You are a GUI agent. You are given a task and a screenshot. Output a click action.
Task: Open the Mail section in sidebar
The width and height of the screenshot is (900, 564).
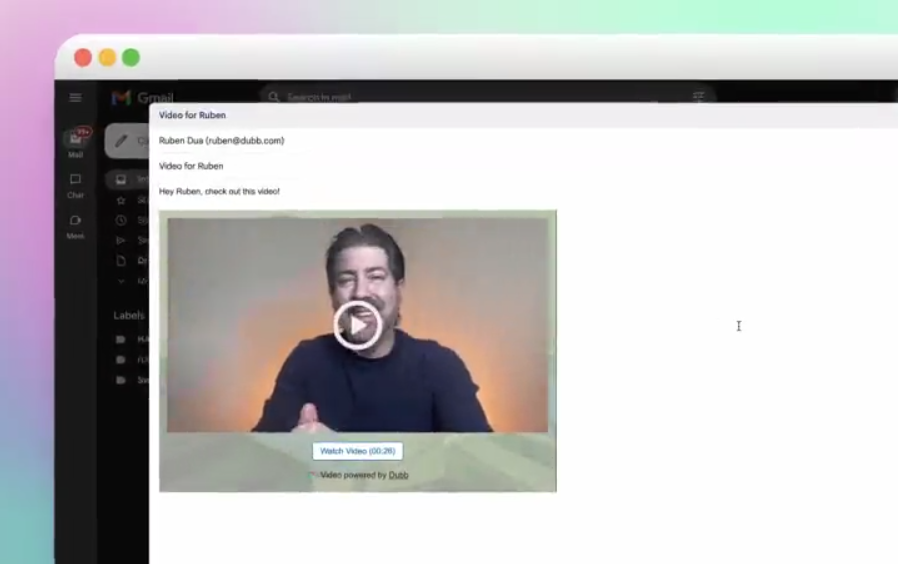pyautogui.click(x=76, y=141)
